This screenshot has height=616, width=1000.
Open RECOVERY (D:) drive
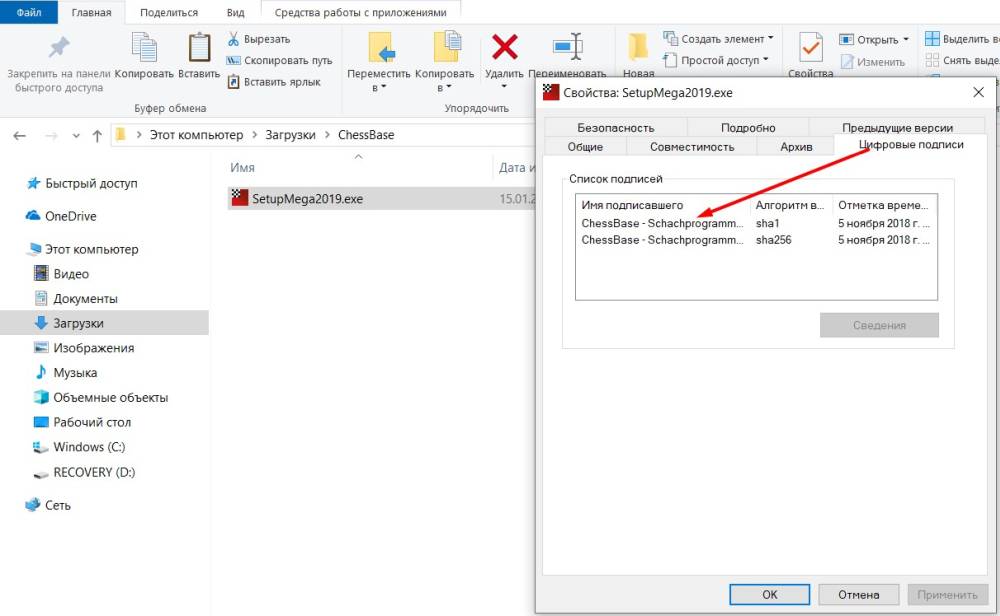pyautogui.click(x=94, y=473)
